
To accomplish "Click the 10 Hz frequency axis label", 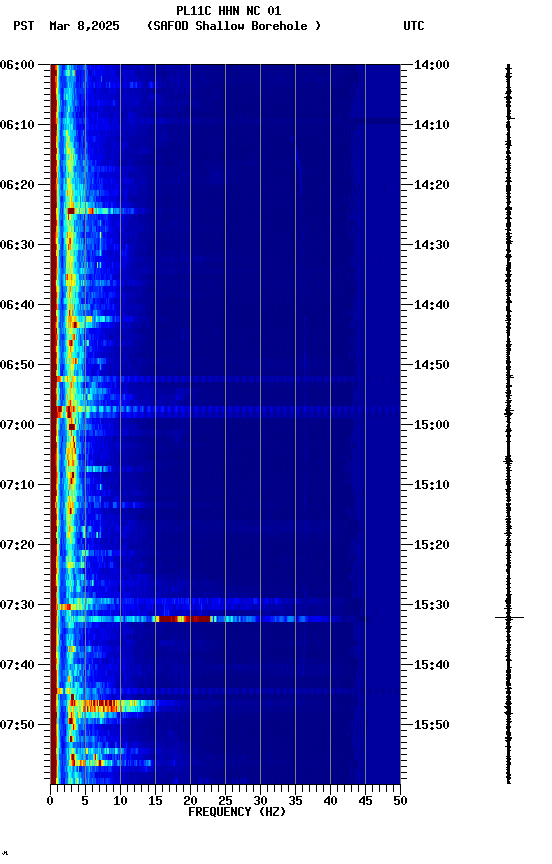I will (x=121, y=801).
